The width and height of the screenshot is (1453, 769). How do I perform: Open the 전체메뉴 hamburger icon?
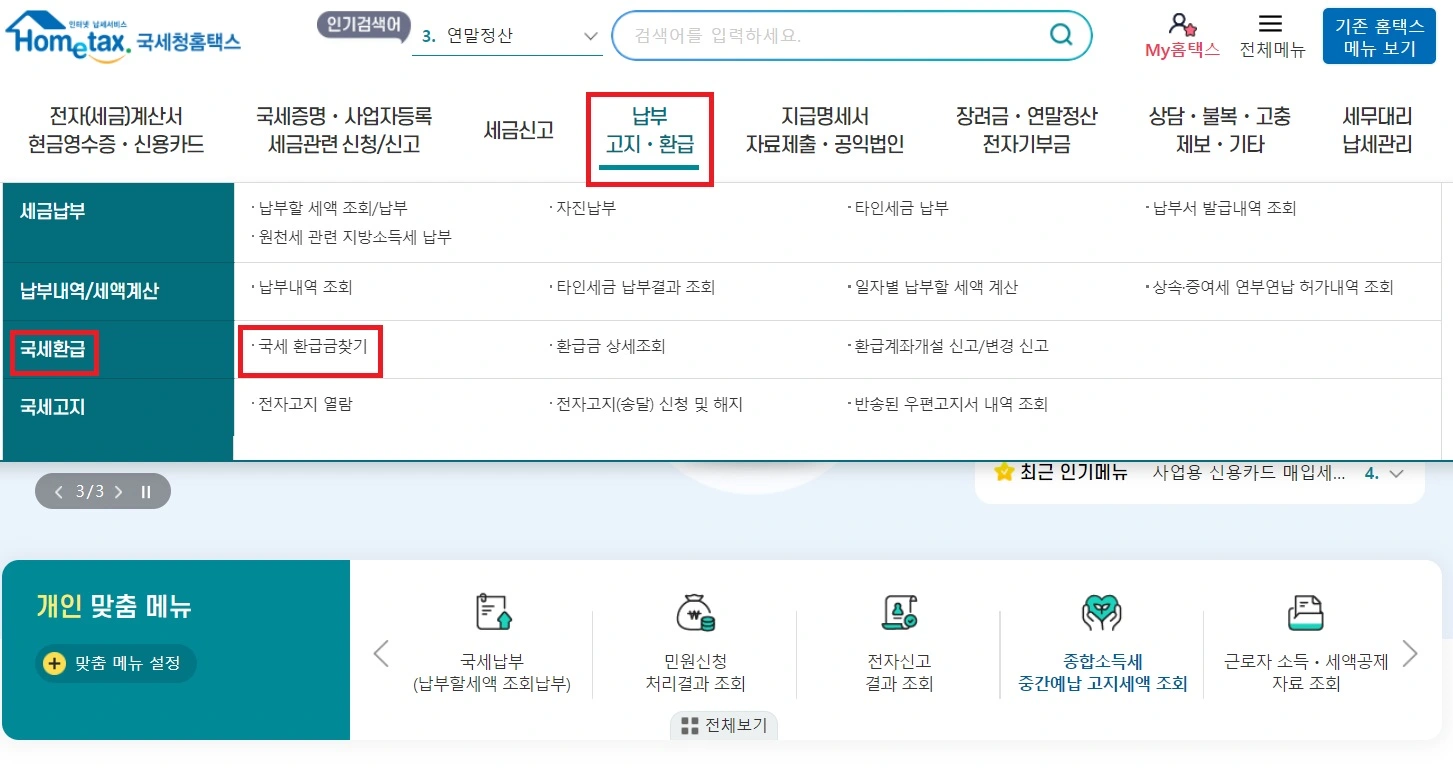1272,29
